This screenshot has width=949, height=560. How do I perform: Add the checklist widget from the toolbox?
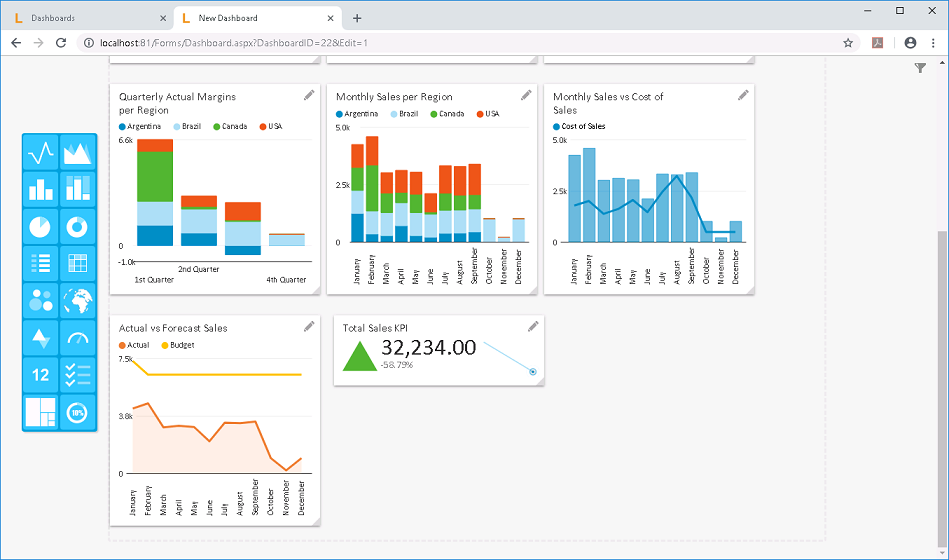[78, 375]
